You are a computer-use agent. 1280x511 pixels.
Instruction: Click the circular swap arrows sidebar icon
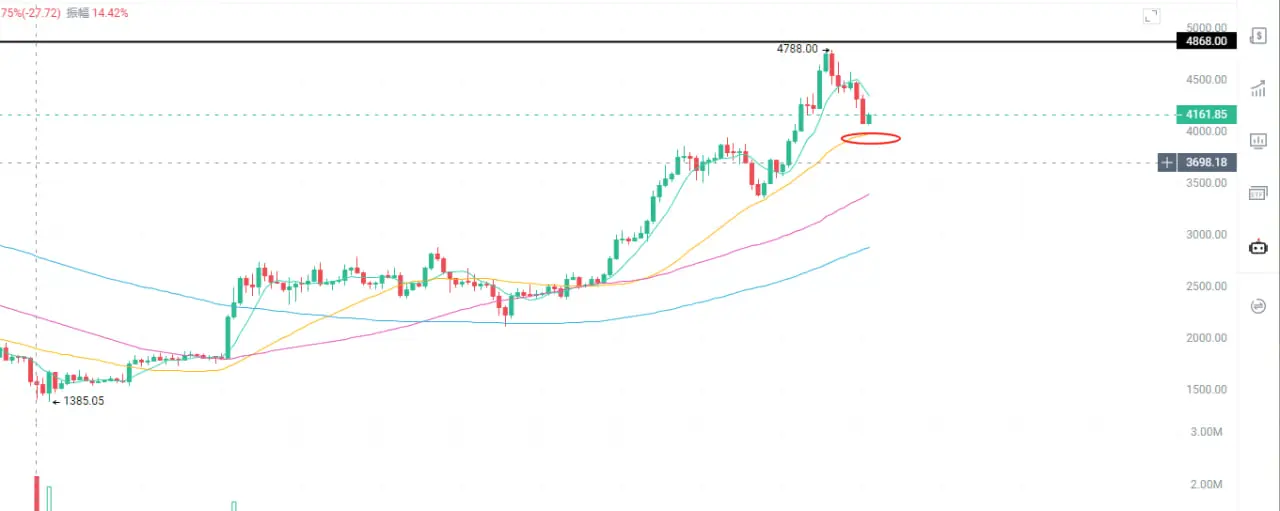pyautogui.click(x=1258, y=306)
